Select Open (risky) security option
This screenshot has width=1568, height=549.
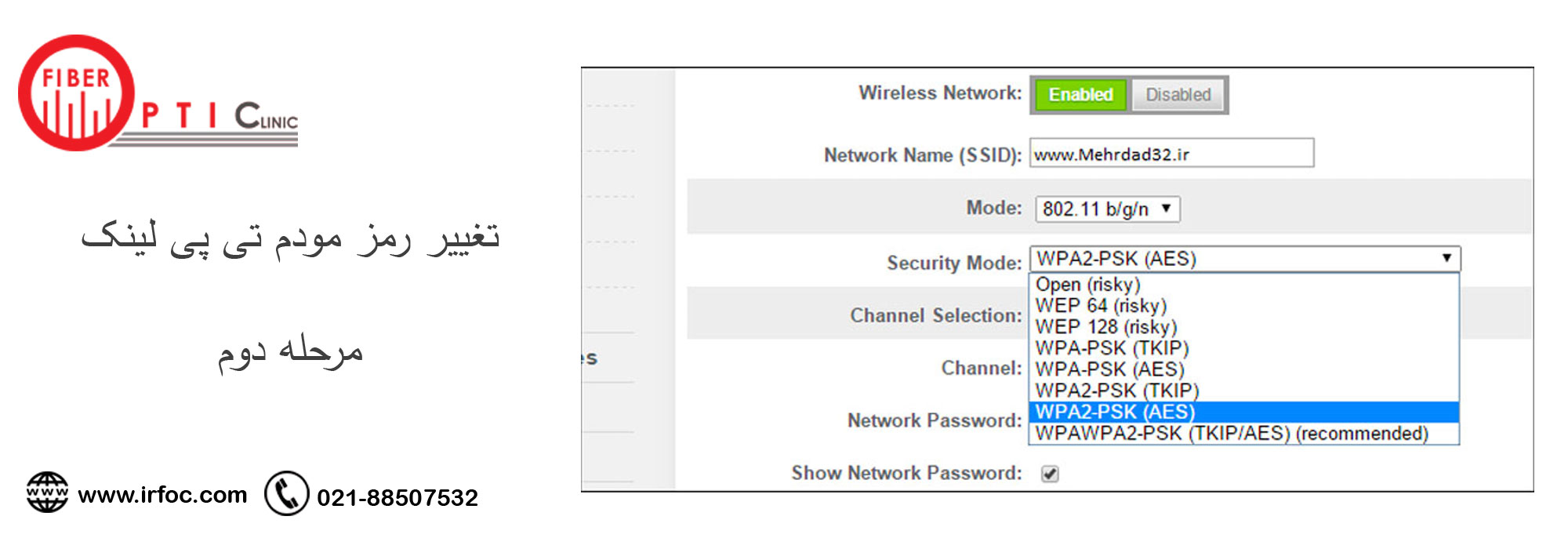coord(1087,285)
